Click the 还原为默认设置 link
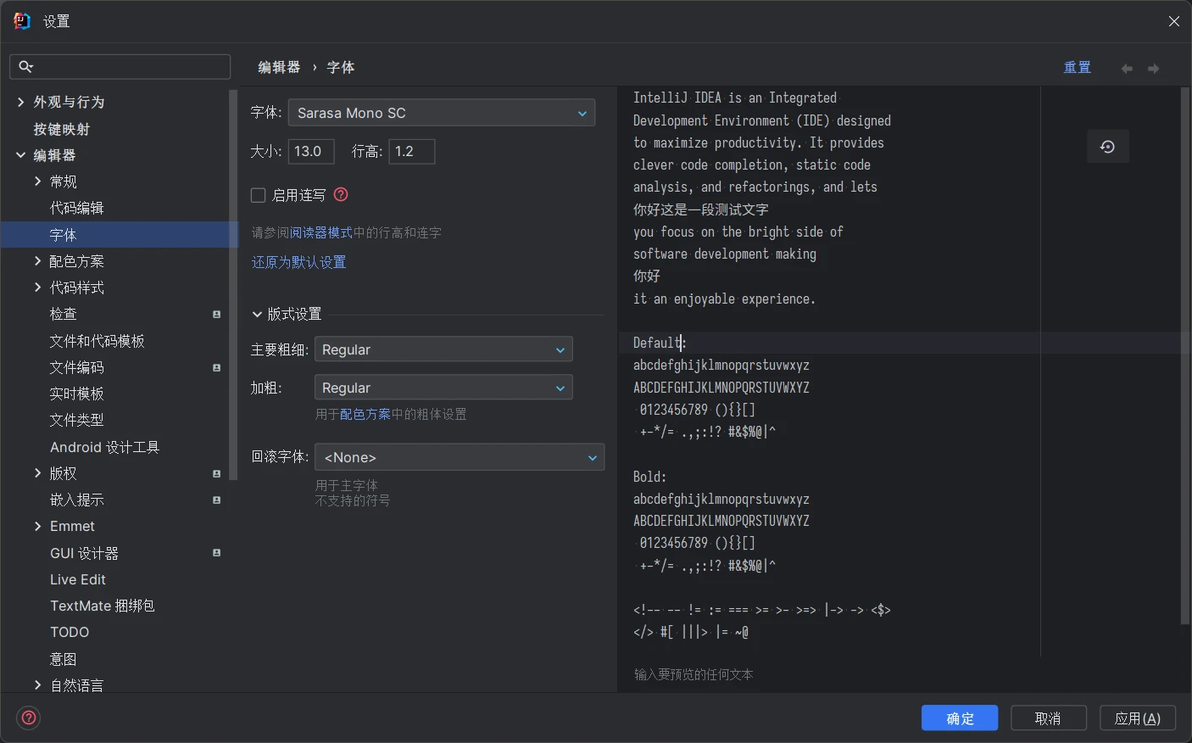 tap(299, 262)
